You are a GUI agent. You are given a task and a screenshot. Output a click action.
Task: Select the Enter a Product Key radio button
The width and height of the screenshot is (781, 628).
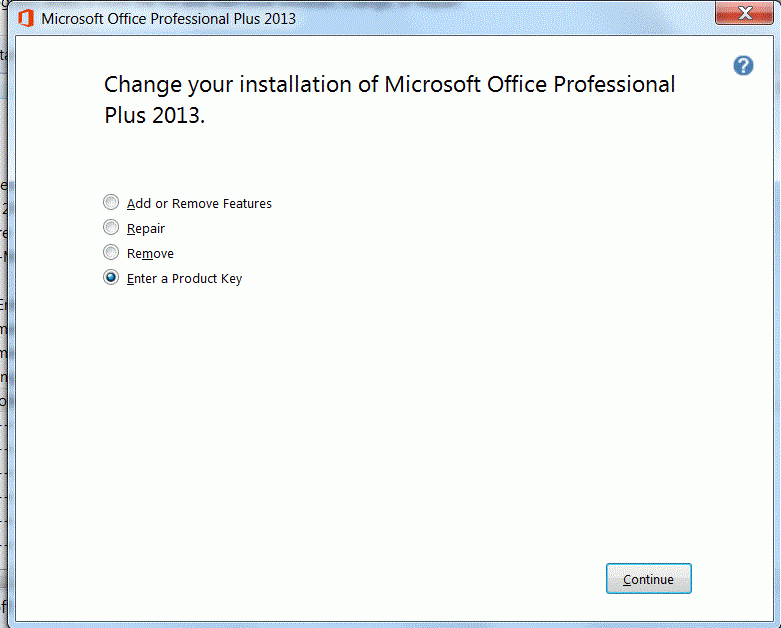click(111, 278)
